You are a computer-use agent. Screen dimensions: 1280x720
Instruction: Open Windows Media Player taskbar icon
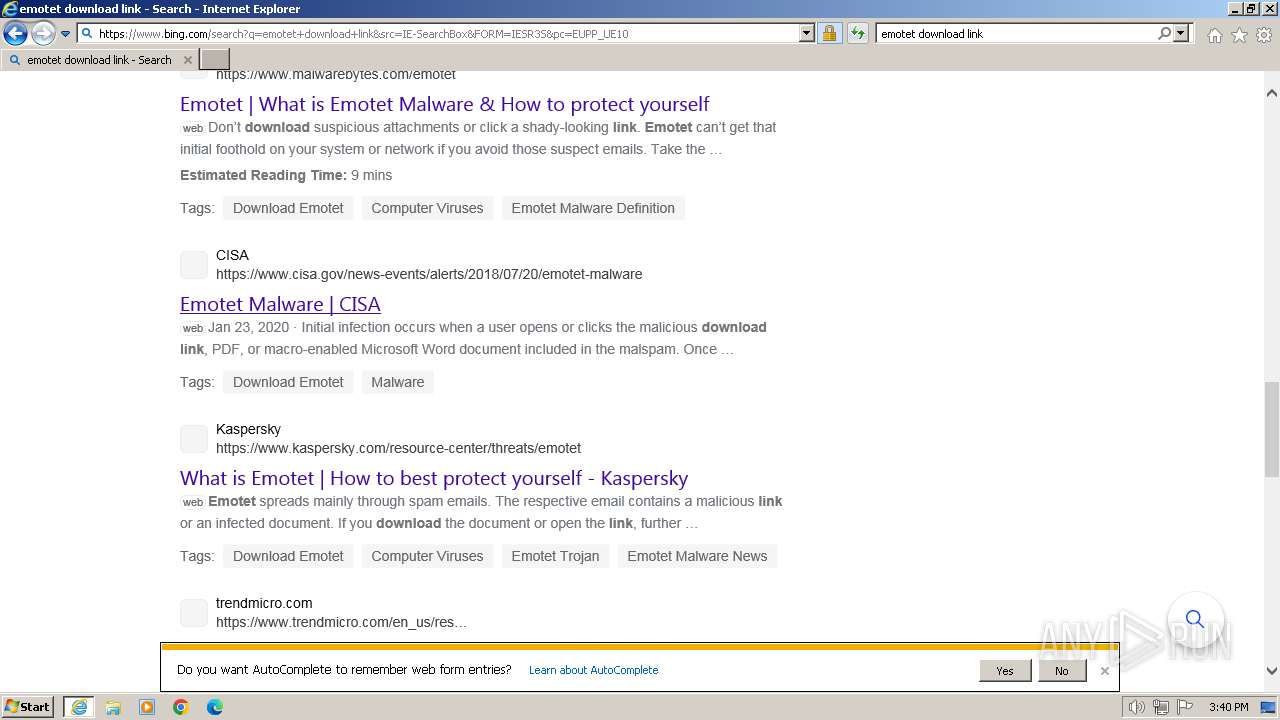pyautogui.click(x=147, y=707)
